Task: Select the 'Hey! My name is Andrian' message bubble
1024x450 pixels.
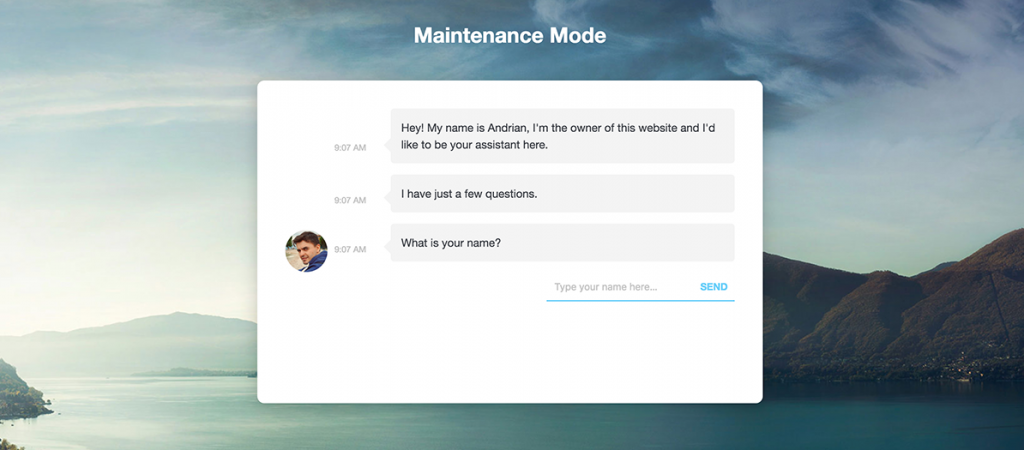Action: 562,136
